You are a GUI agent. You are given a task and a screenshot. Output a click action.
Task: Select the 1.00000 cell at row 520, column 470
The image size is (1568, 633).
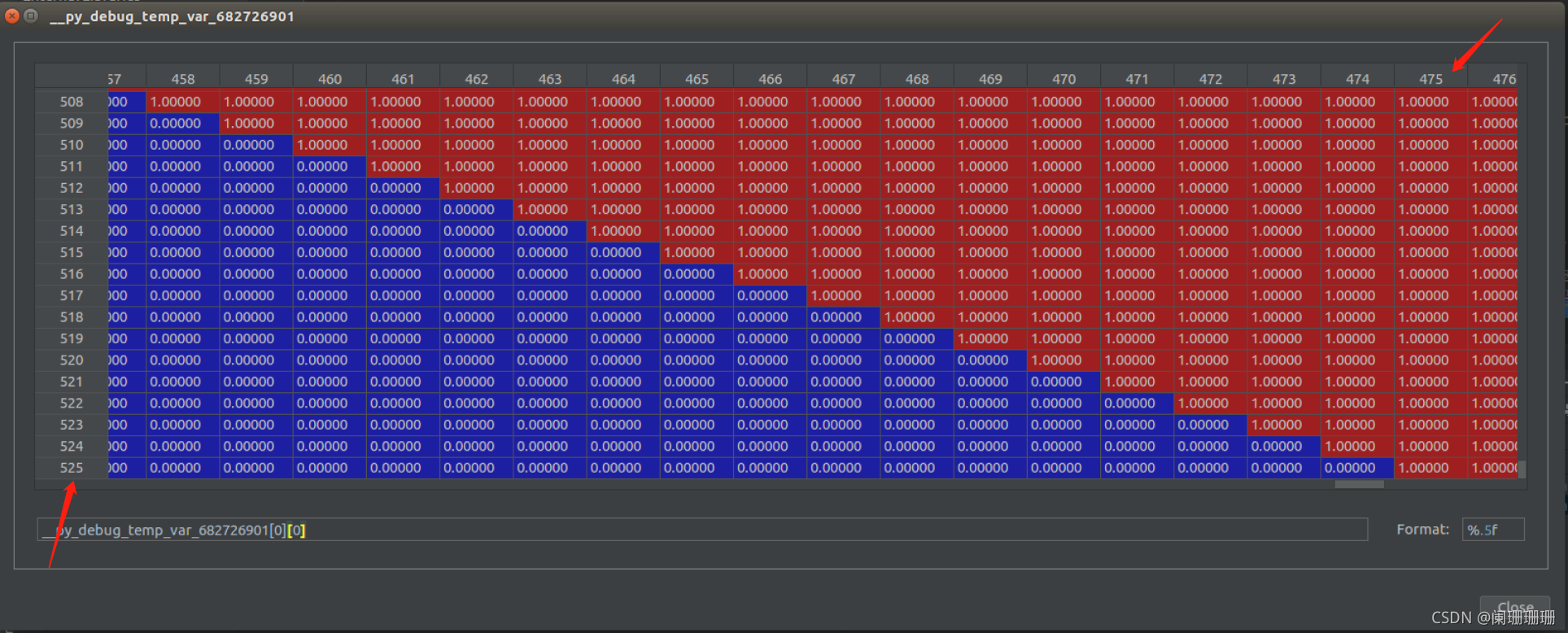(1064, 360)
